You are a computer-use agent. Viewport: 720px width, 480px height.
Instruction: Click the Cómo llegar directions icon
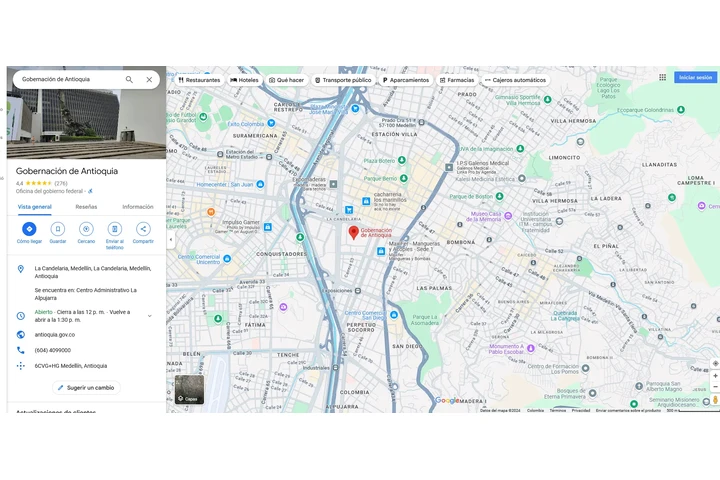tap(29, 229)
